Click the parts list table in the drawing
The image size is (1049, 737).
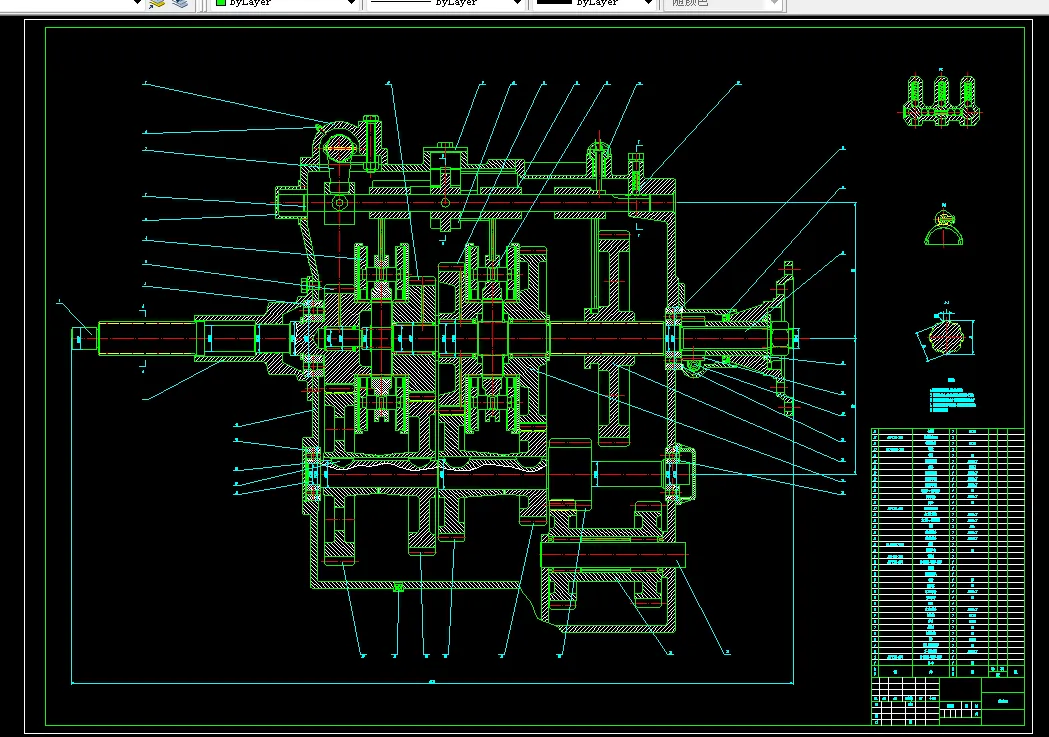tap(947, 552)
